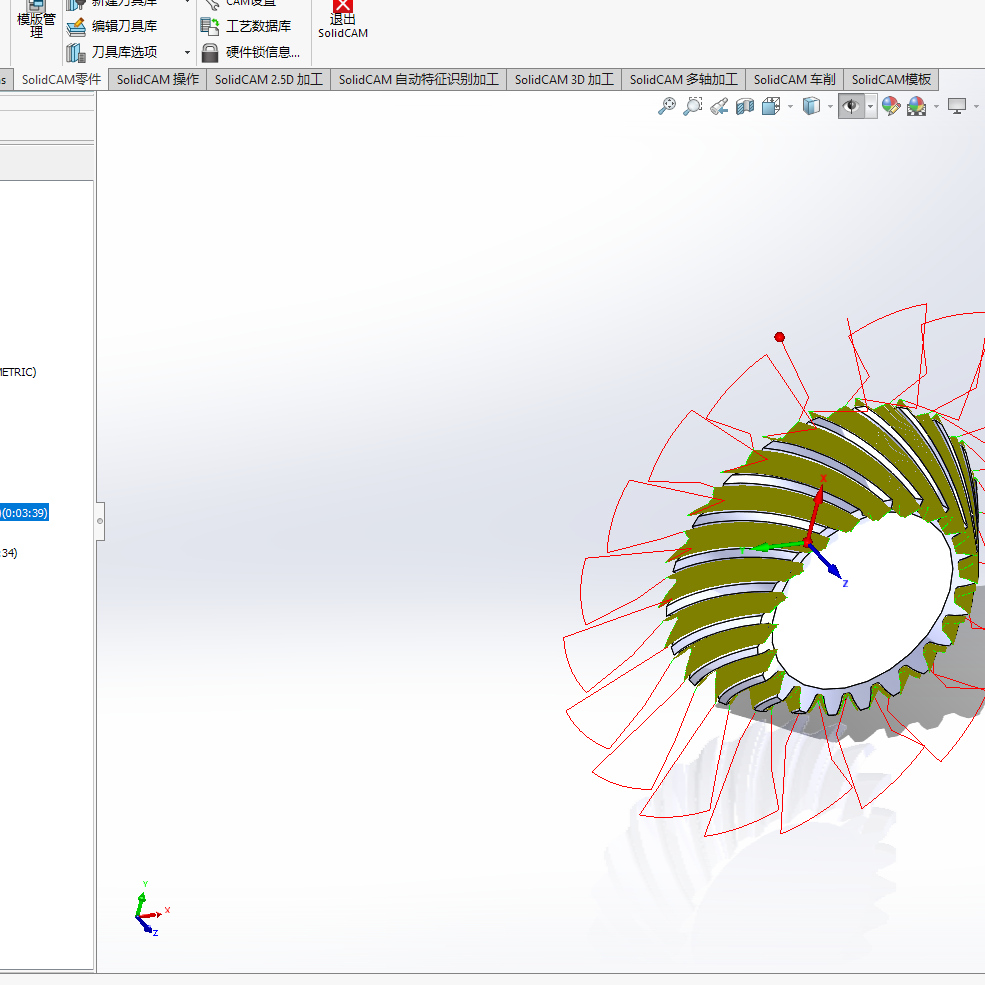Select the Zoom to Area tool
Viewport: 985px width, 985px height.
(x=692, y=106)
